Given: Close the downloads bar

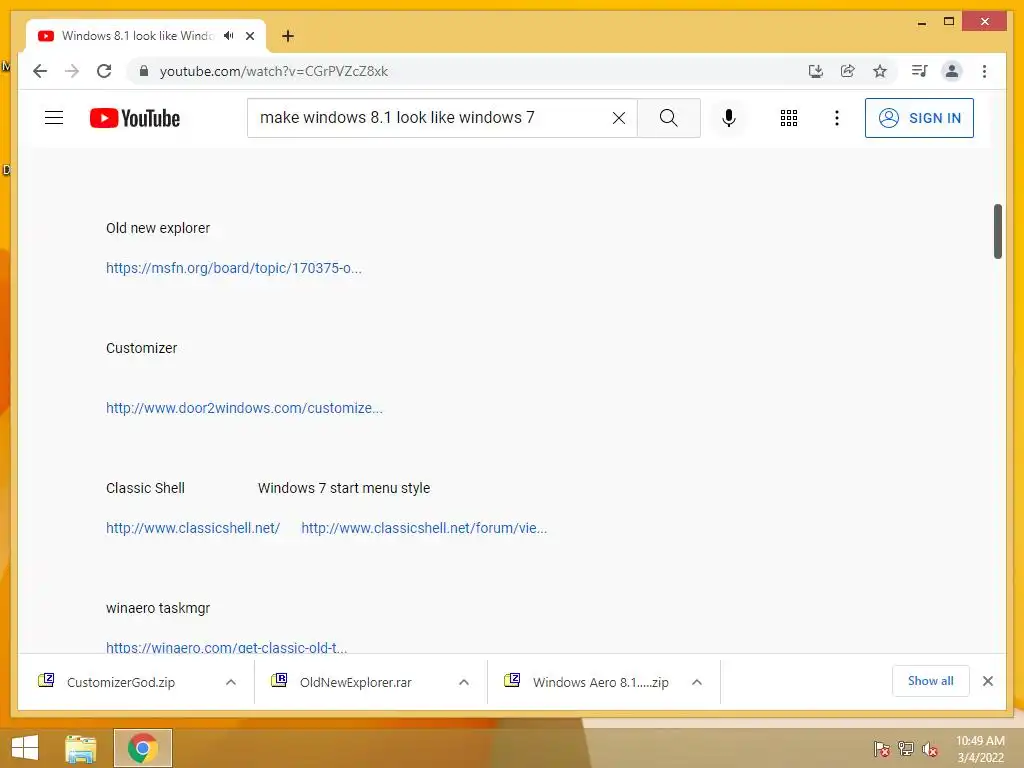Looking at the screenshot, I should click(988, 681).
